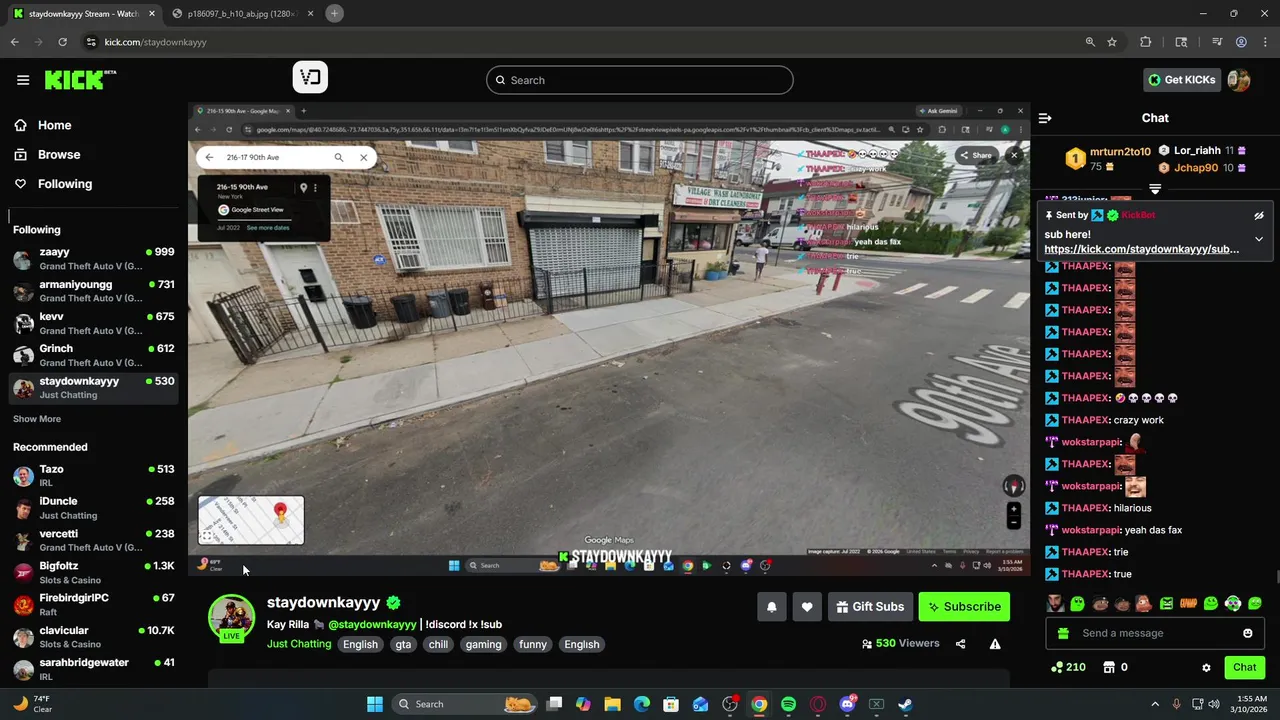The height and width of the screenshot is (720, 1280).
Task: Click the green blob emote in quick emotes
Action: click(x=1077, y=604)
